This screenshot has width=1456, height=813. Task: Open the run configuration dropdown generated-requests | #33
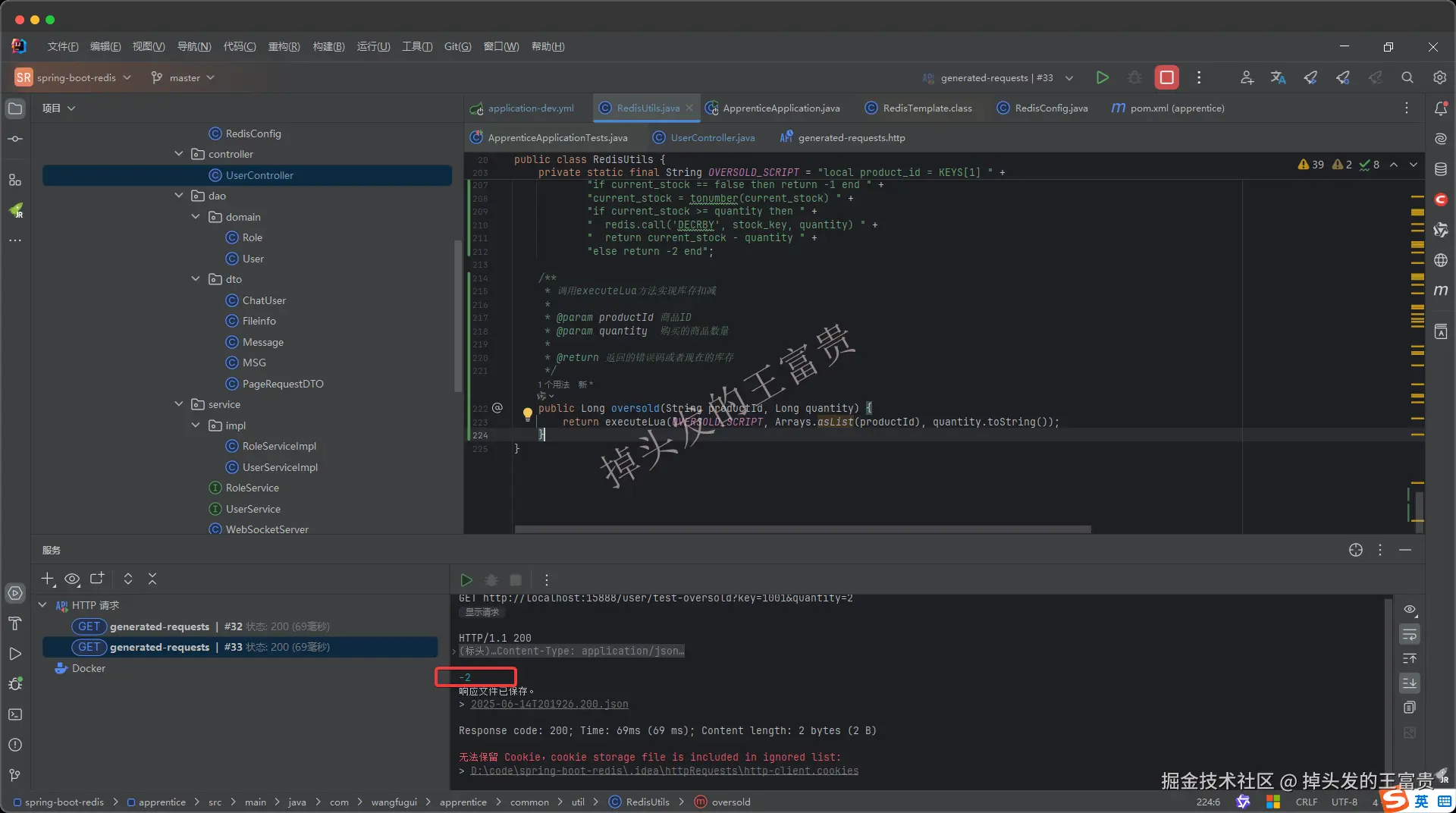pyautogui.click(x=998, y=77)
